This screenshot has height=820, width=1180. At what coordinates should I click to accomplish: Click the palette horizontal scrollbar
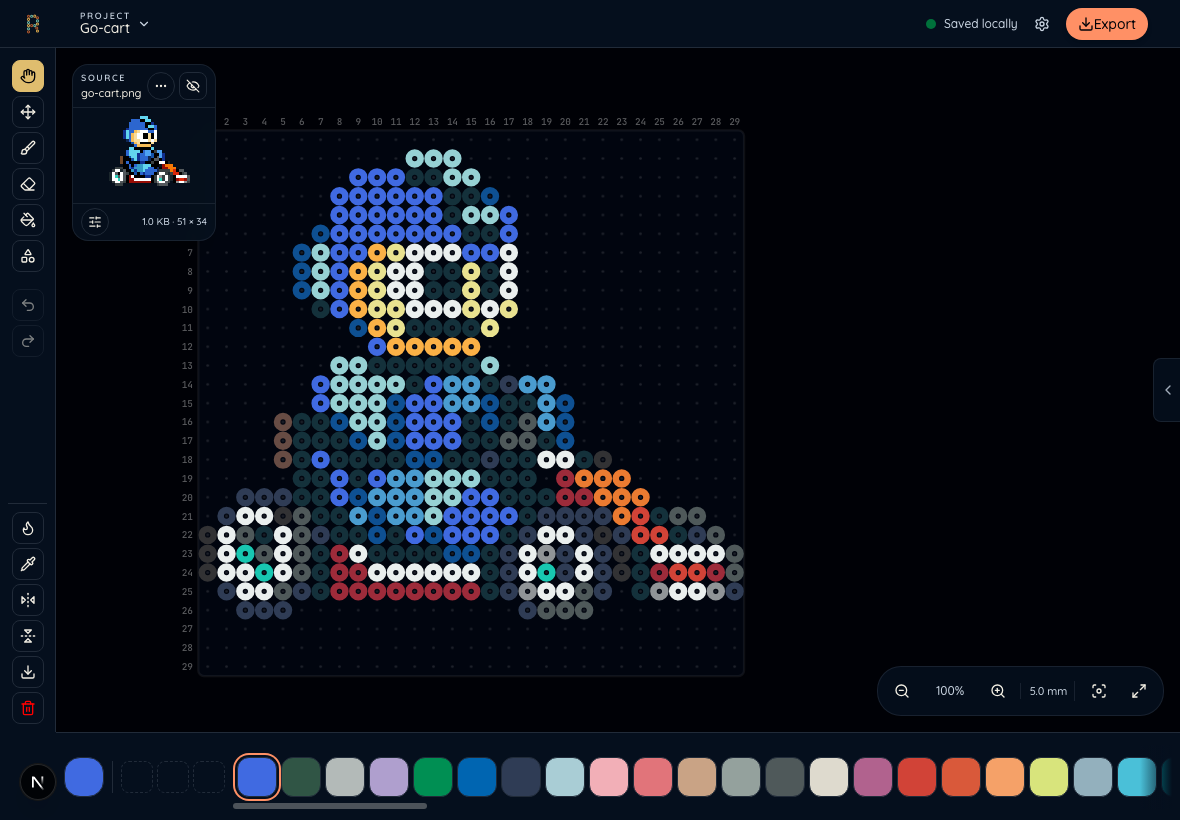(x=330, y=806)
